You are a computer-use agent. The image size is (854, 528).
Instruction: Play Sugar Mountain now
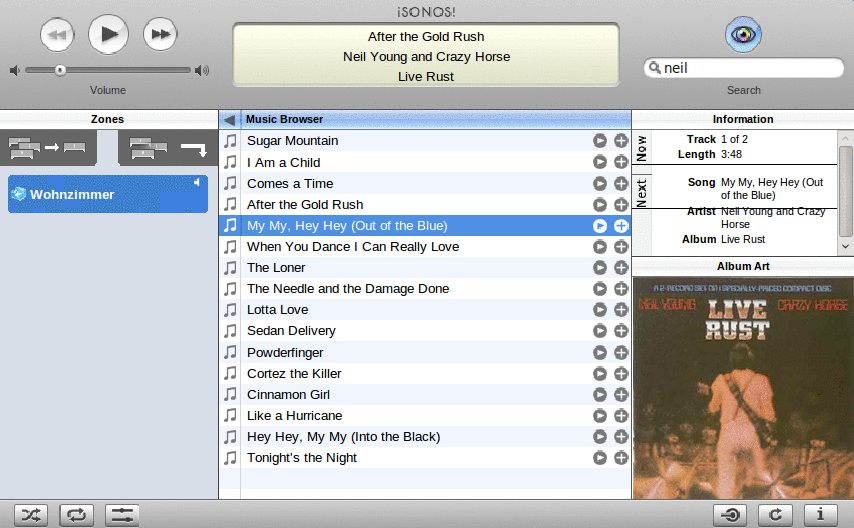[600, 141]
